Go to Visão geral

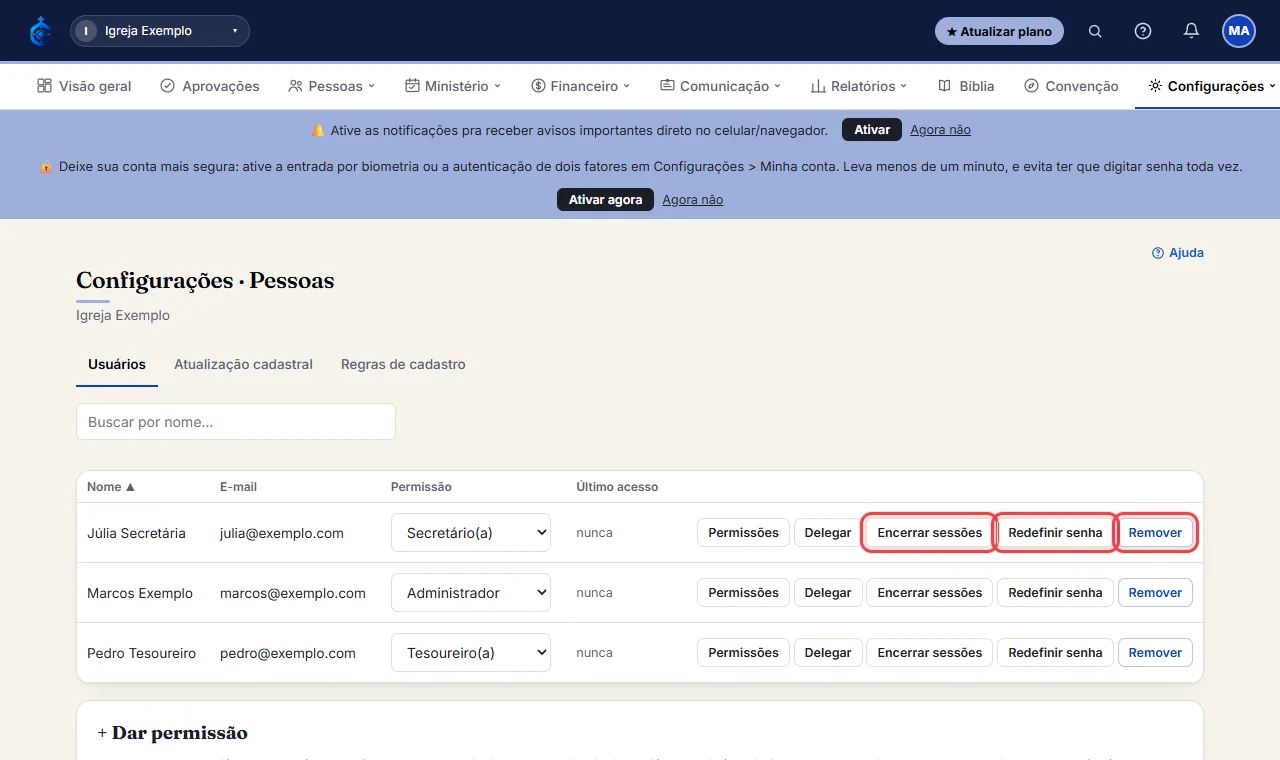tap(84, 86)
